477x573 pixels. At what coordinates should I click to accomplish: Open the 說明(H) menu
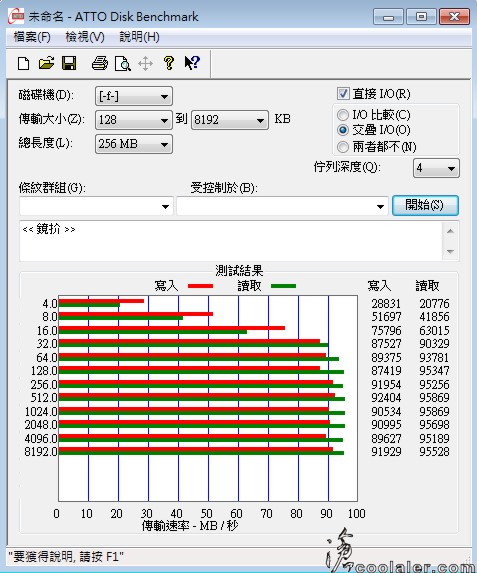[139, 37]
